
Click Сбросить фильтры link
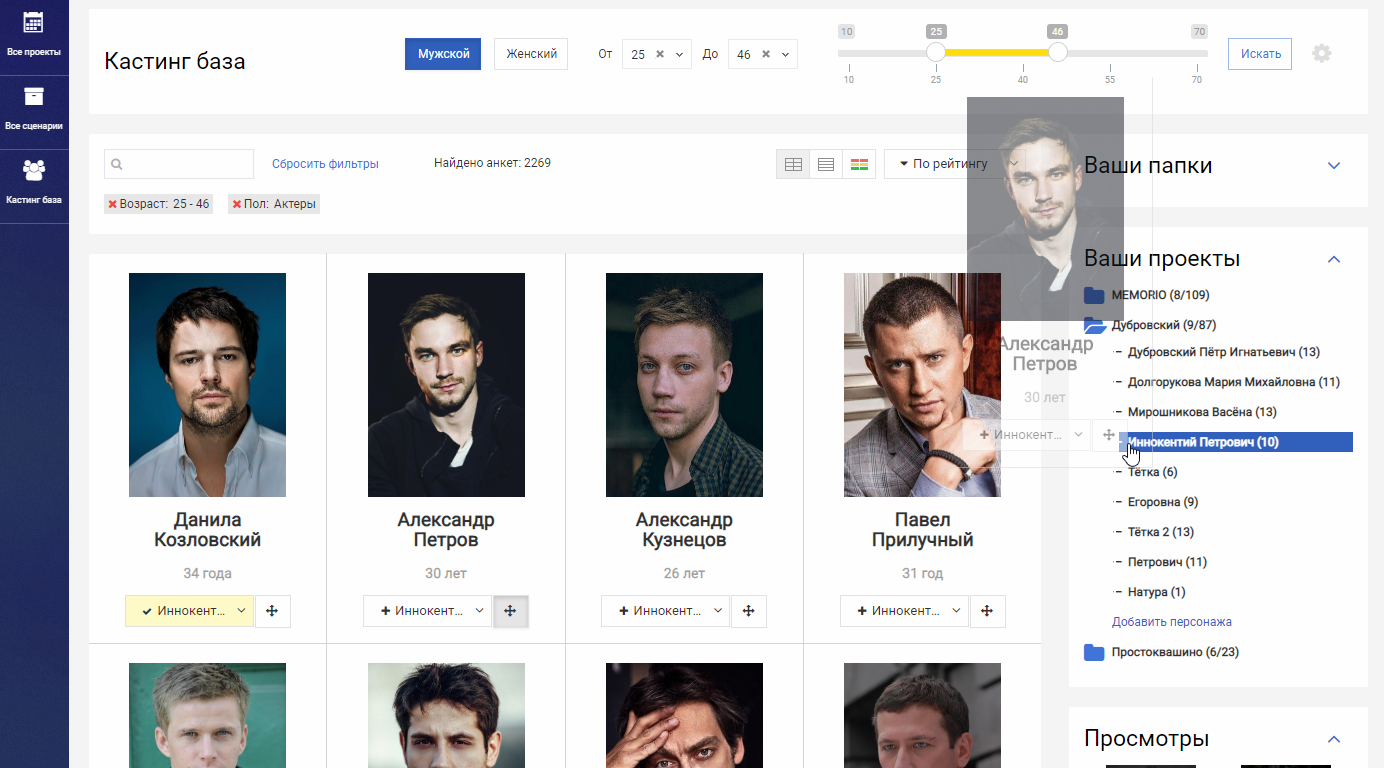click(x=325, y=164)
